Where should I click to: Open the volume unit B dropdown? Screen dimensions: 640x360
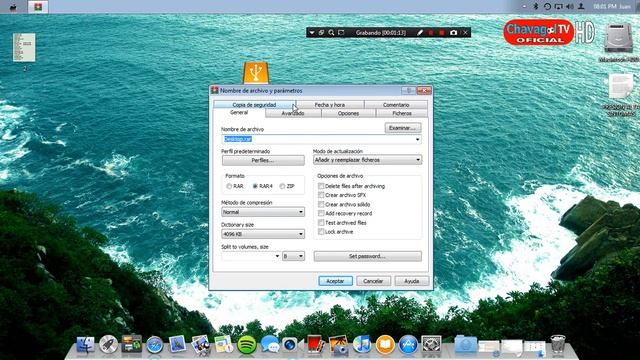coord(293,256)
